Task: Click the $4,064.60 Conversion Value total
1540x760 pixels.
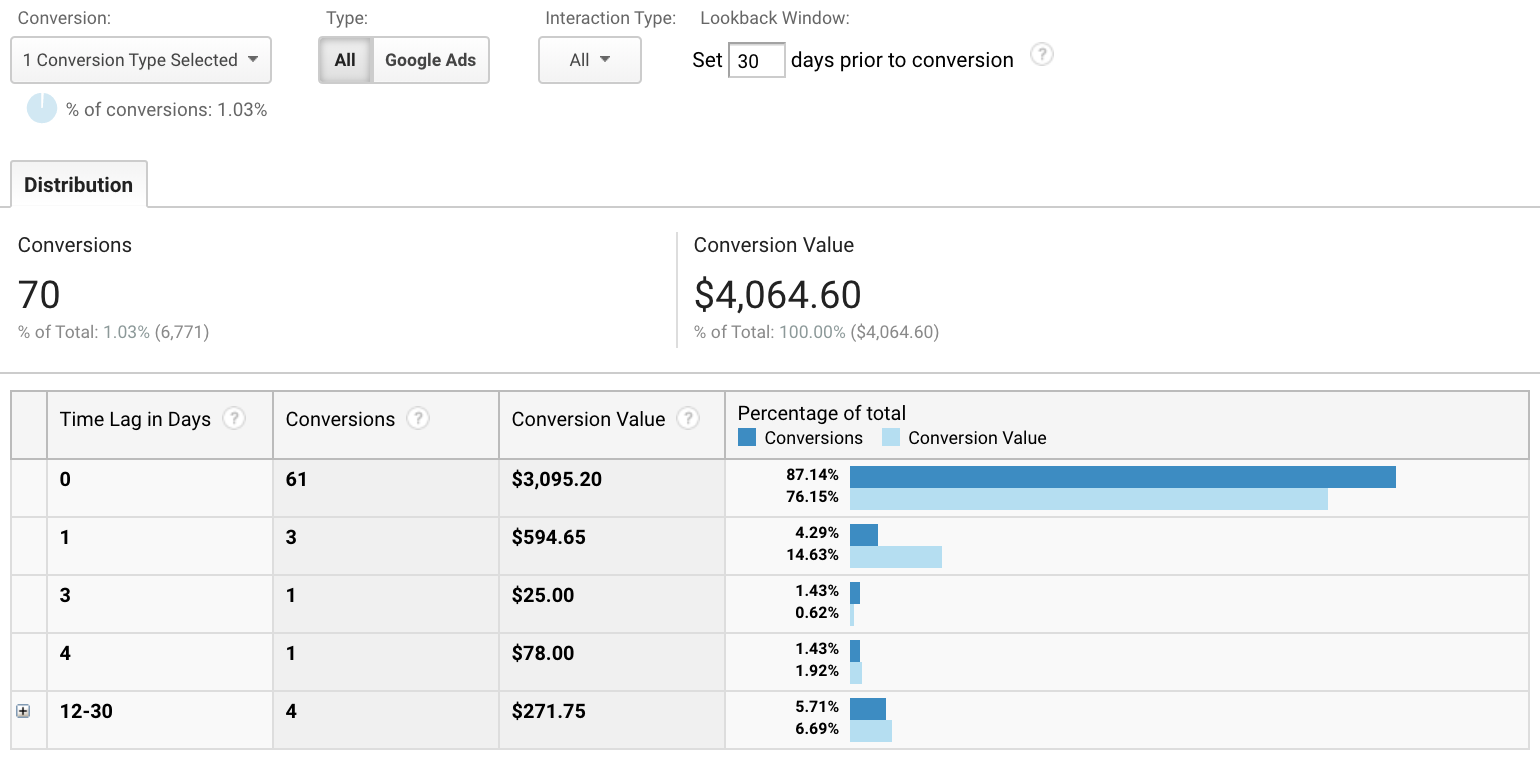Action: click(x=777, y=295)
